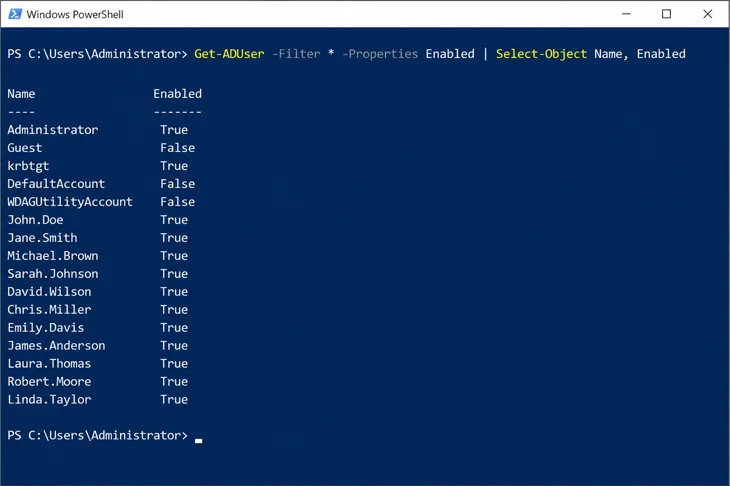The image size is (730, 486).
Task: Click the False value for Guest
Action: [x=177, y=148]
